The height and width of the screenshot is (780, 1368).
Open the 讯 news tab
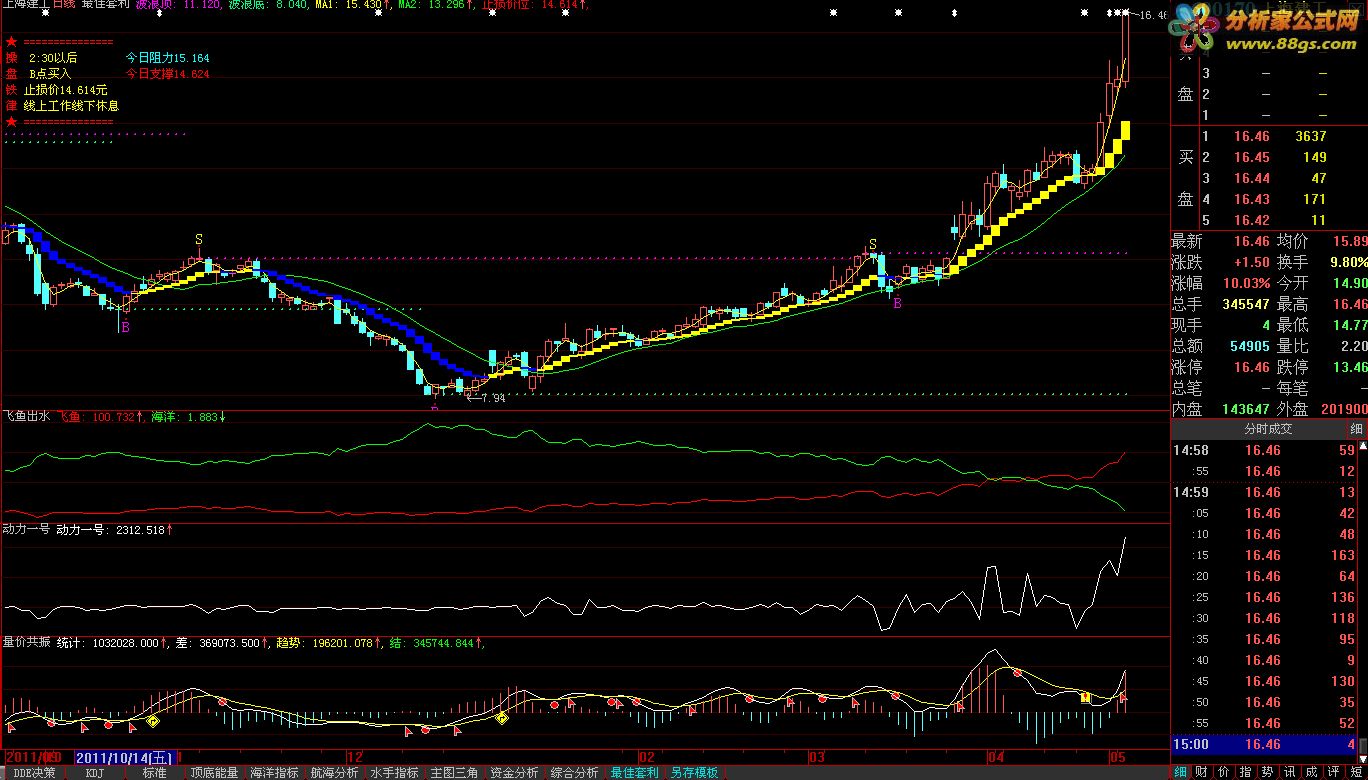(1290, 772)
